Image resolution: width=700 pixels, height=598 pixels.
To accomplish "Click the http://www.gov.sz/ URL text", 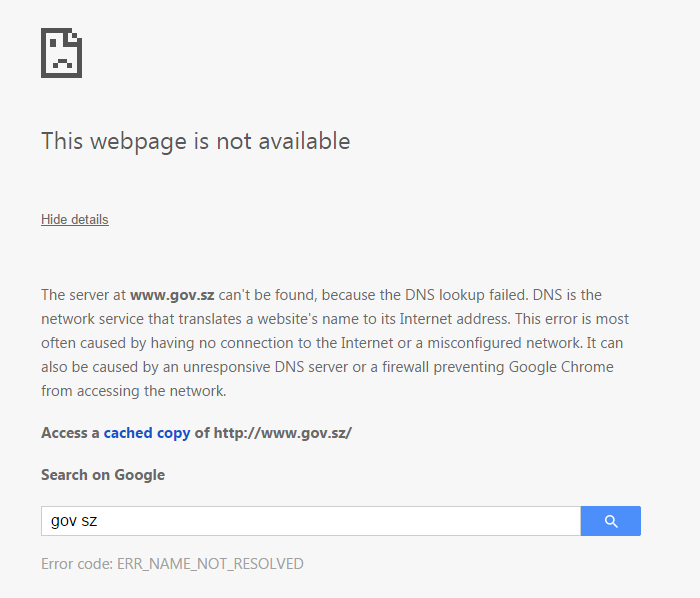I will click(283, 433).
